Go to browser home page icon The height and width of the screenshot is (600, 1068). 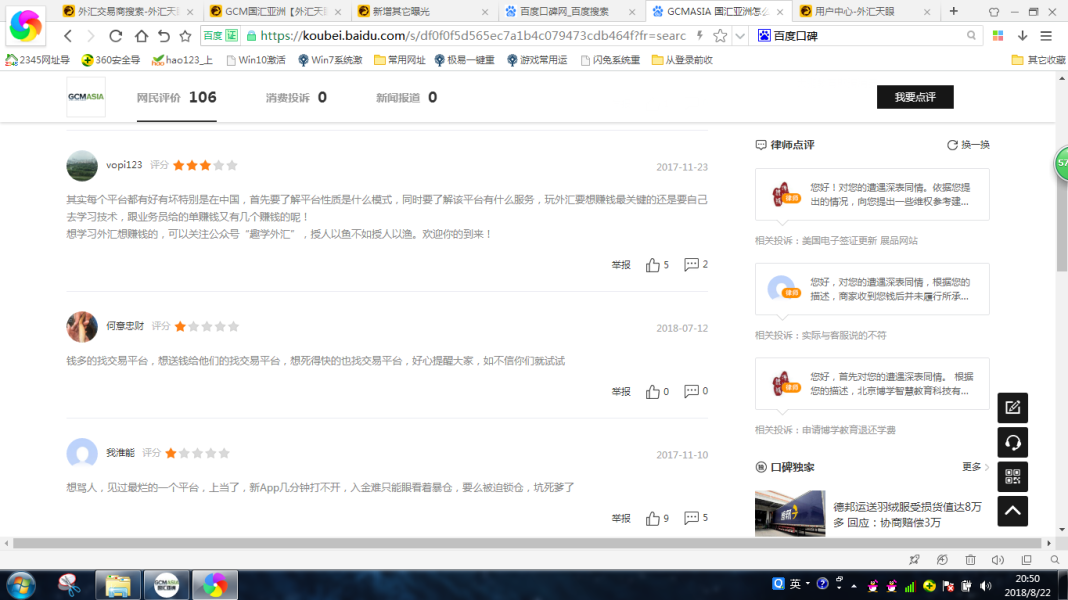[x=141, y=36]
